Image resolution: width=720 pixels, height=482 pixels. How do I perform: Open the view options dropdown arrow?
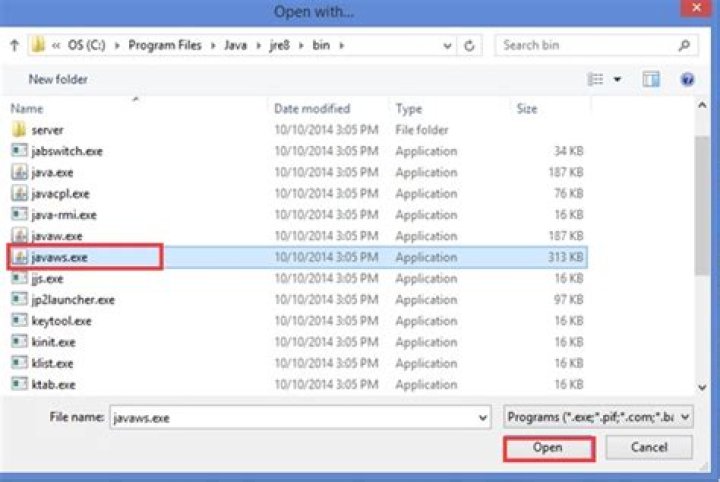pos(617,79)
